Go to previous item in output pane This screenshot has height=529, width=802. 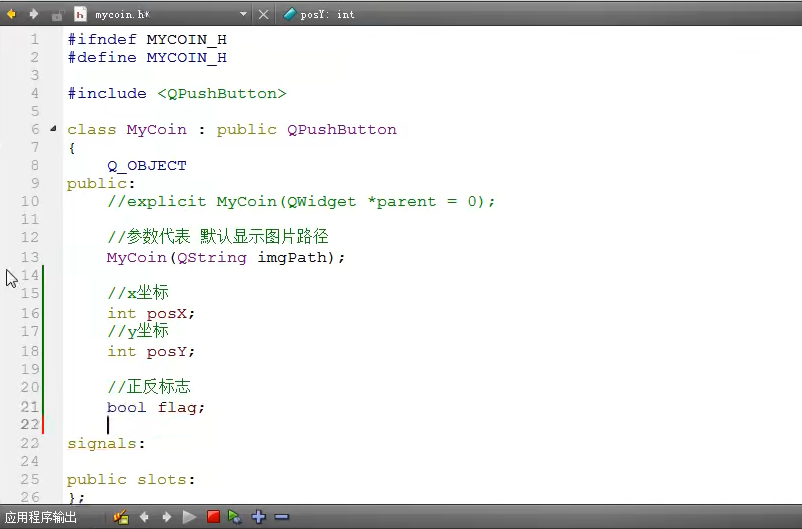pyautogui.click(x=144, y=517)
